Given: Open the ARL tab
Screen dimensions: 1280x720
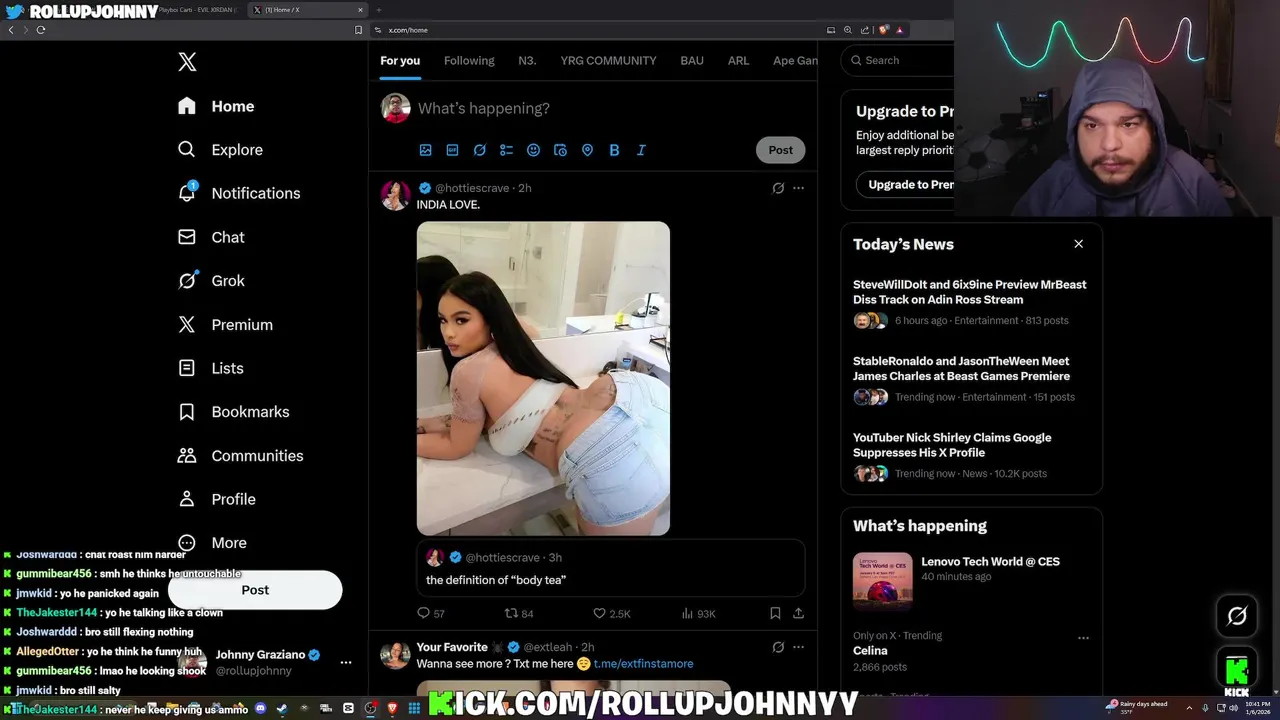Looking at the screenshot, I should pyautogui.click(x=738, y=61).
